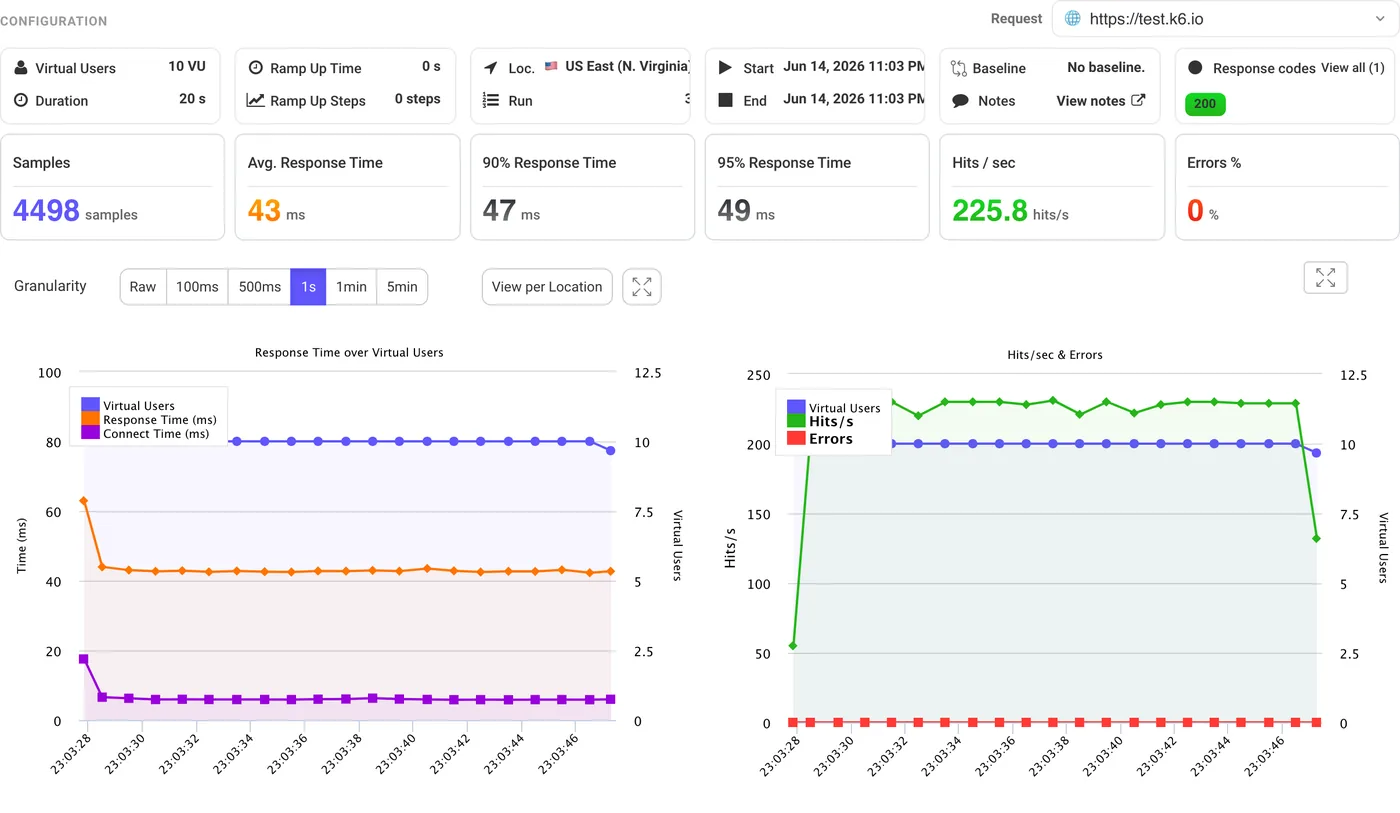The height and width of the screenshot is (813, 1400).
Task: Select Raw granularity
Action: coord(143,287)
